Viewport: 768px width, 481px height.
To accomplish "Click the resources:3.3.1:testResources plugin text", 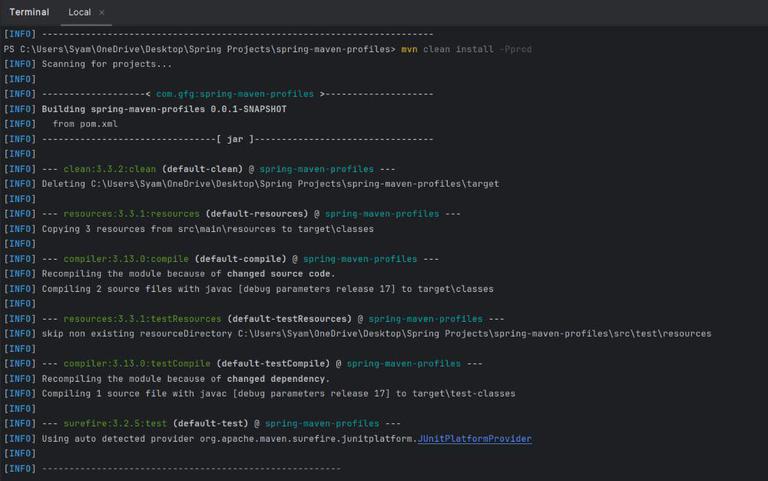I will click(x=143, y=319).
